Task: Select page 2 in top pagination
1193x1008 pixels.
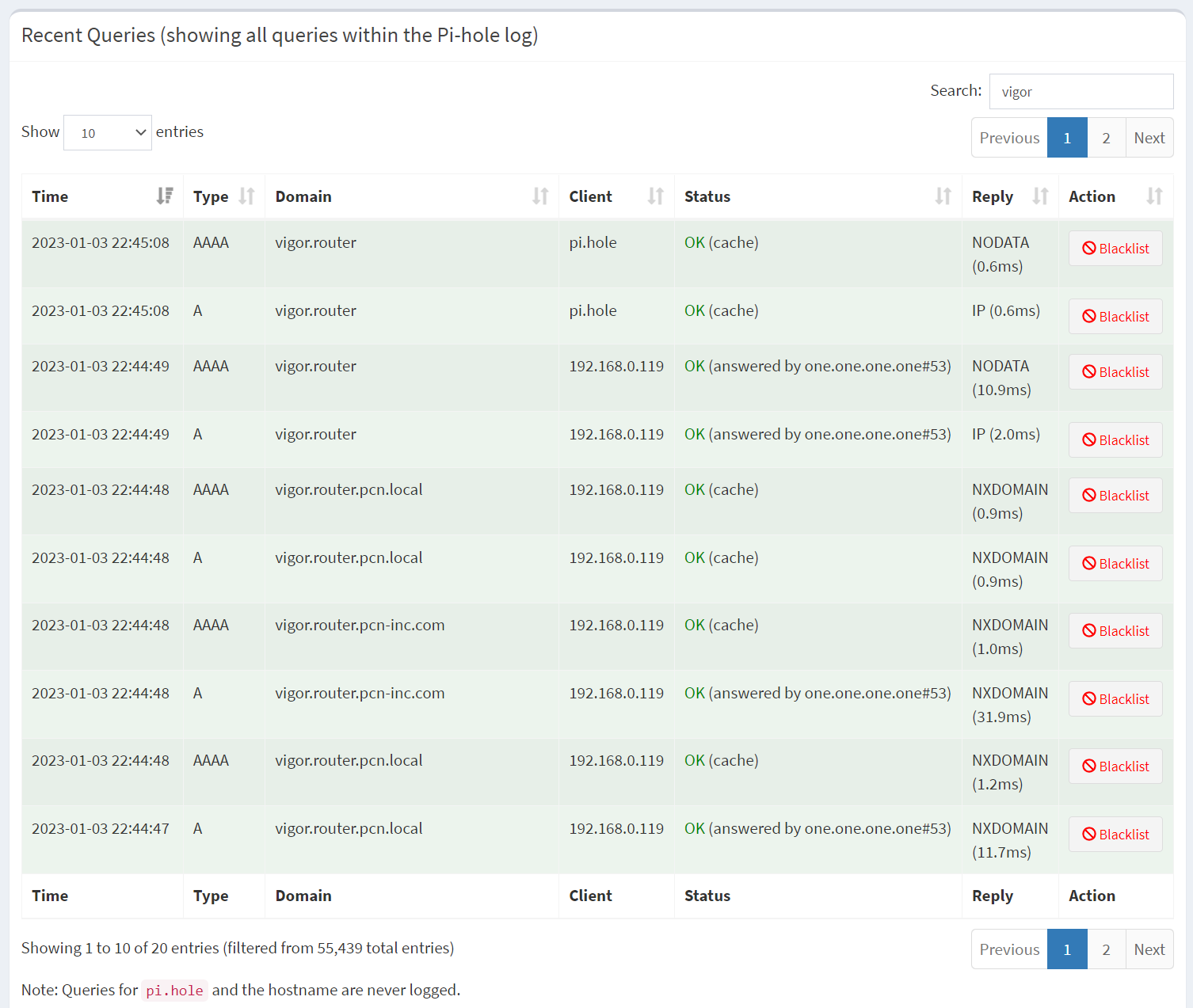Action: click(x=1106, y=138)
